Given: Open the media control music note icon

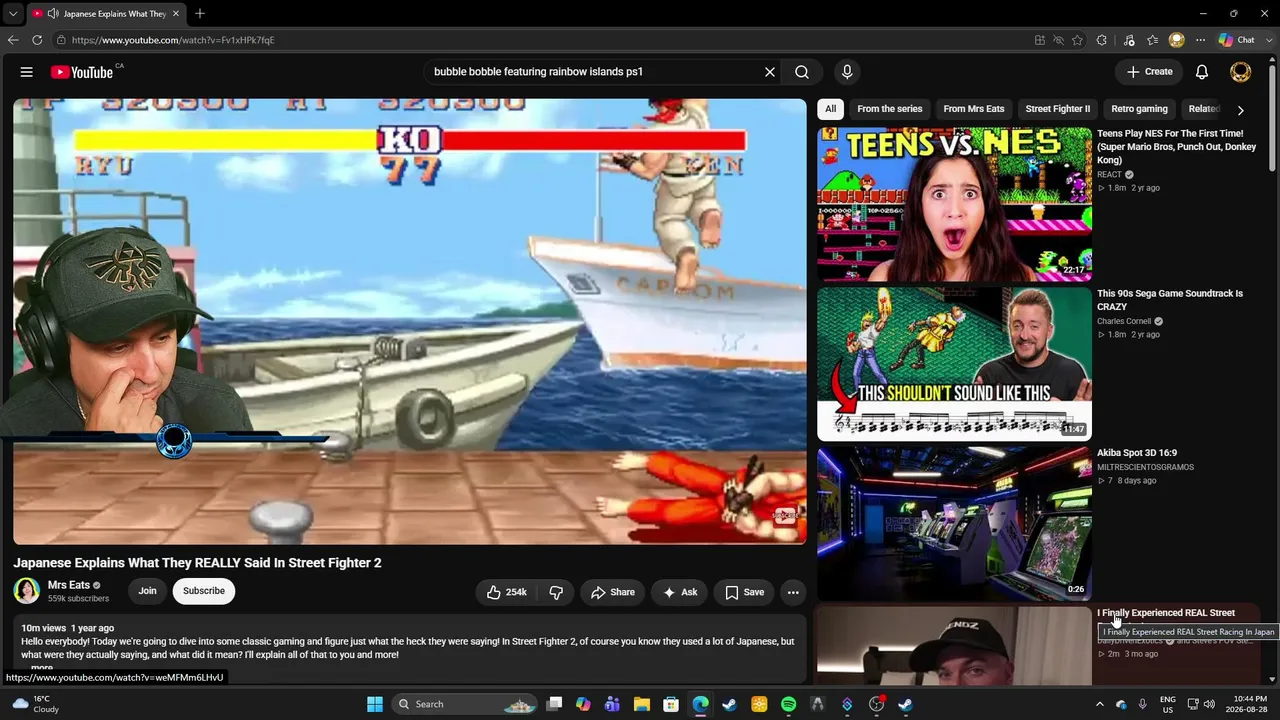Looking at the screenshot, I should click(1129, 40).
